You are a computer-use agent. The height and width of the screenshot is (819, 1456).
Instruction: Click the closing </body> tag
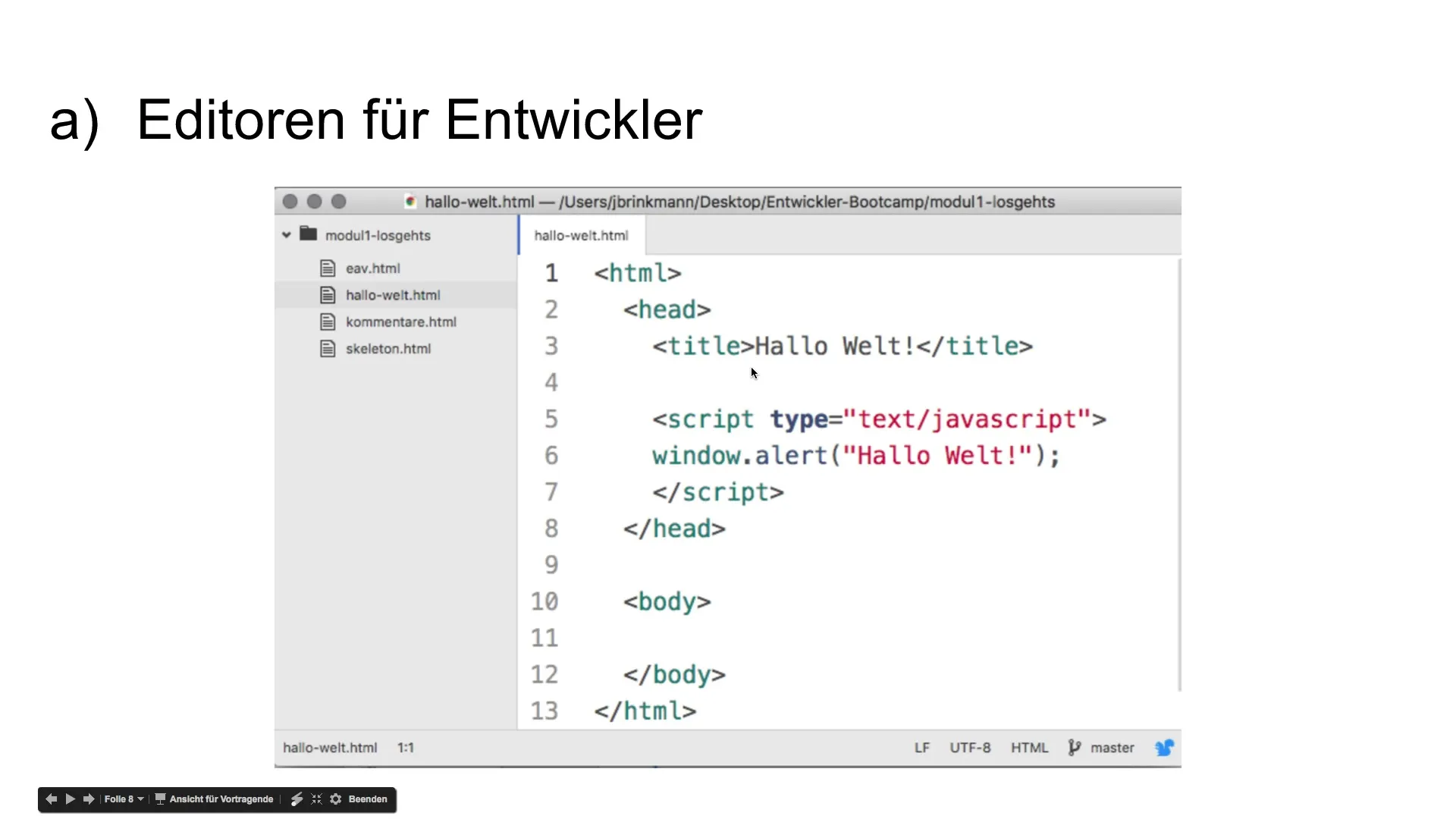point(674,674)
